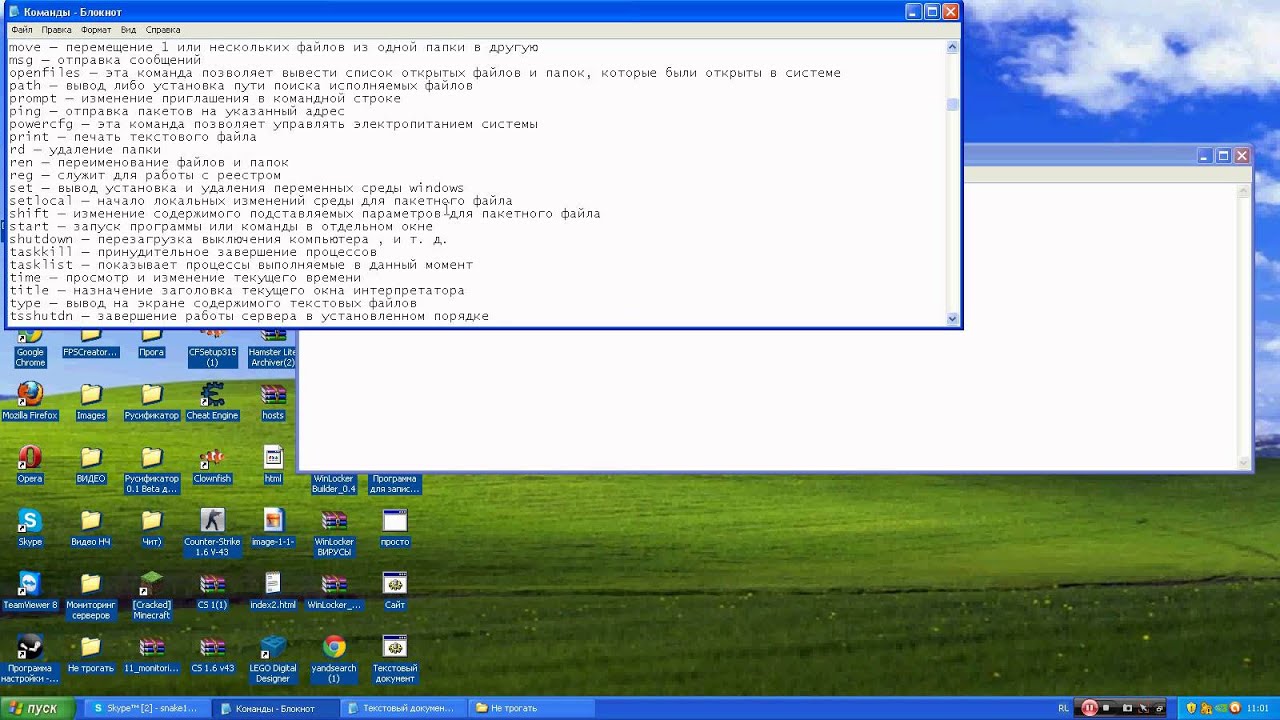Maximize the background window behind Notepad
The width and height of the screenshot is (1280, 720).
pos(1223,156)
